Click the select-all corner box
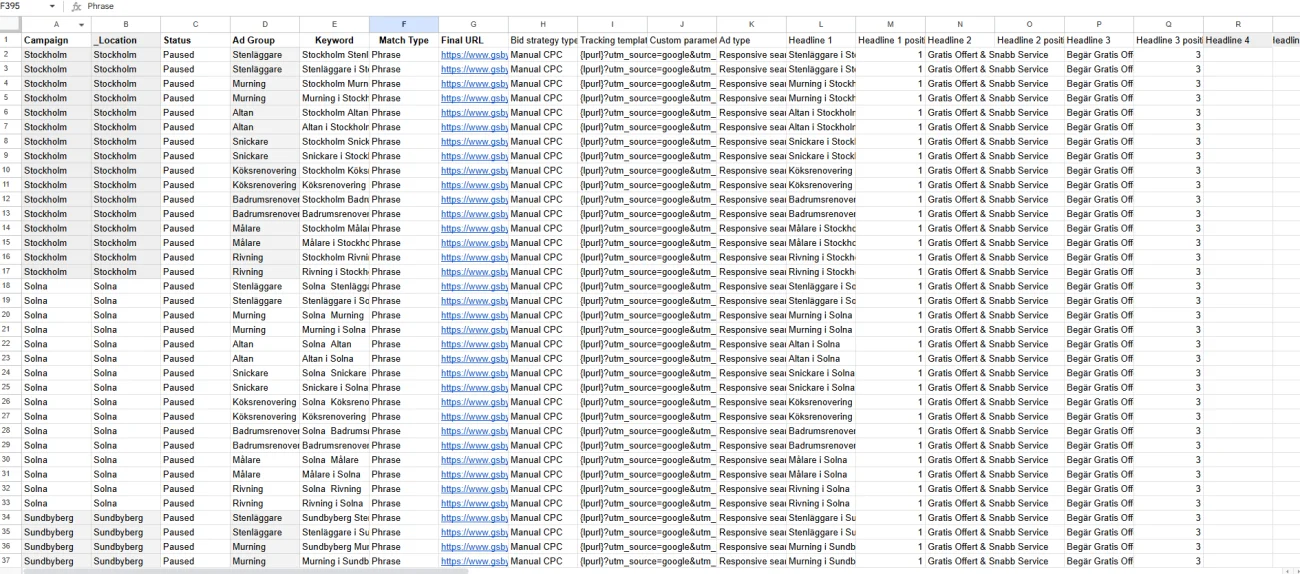The height and width of the screenshot is (574, 1300). tap(10, 24)
